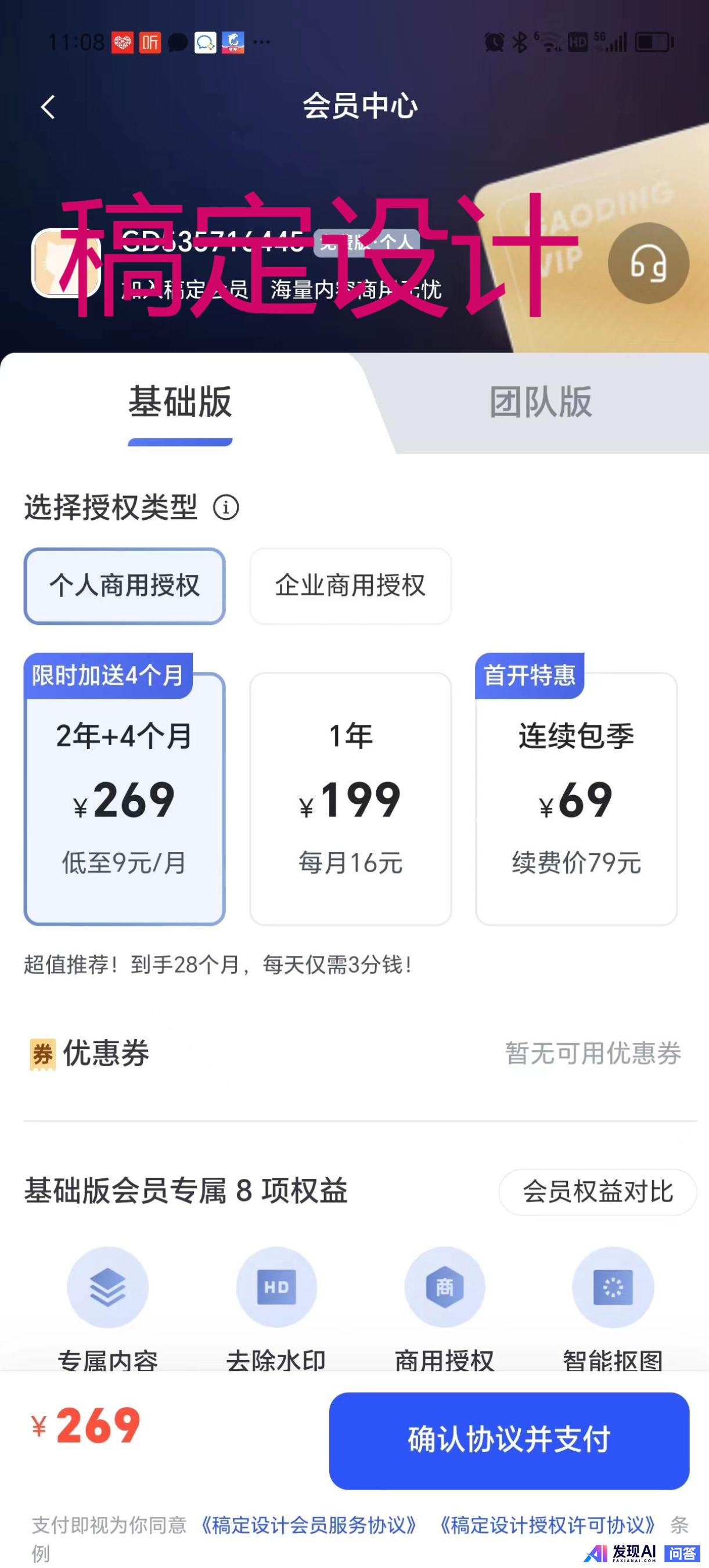Open the 稿定设计会员服务协议 link

coord(308,1525)
